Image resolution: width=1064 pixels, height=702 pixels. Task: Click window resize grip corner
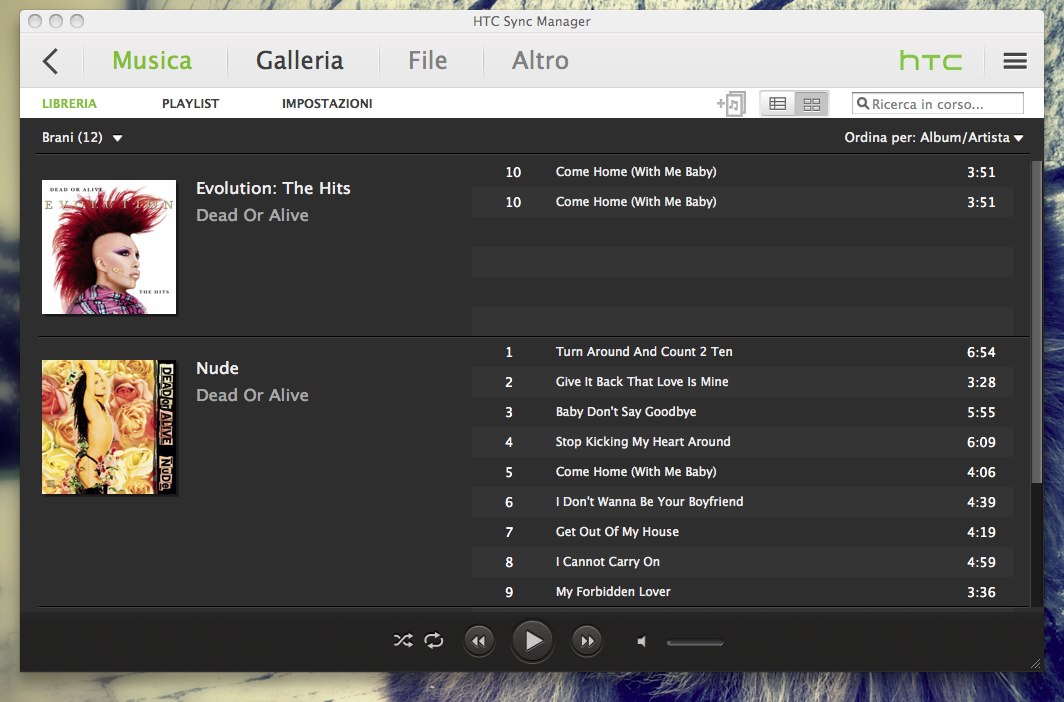click(x=1036, y=664)
